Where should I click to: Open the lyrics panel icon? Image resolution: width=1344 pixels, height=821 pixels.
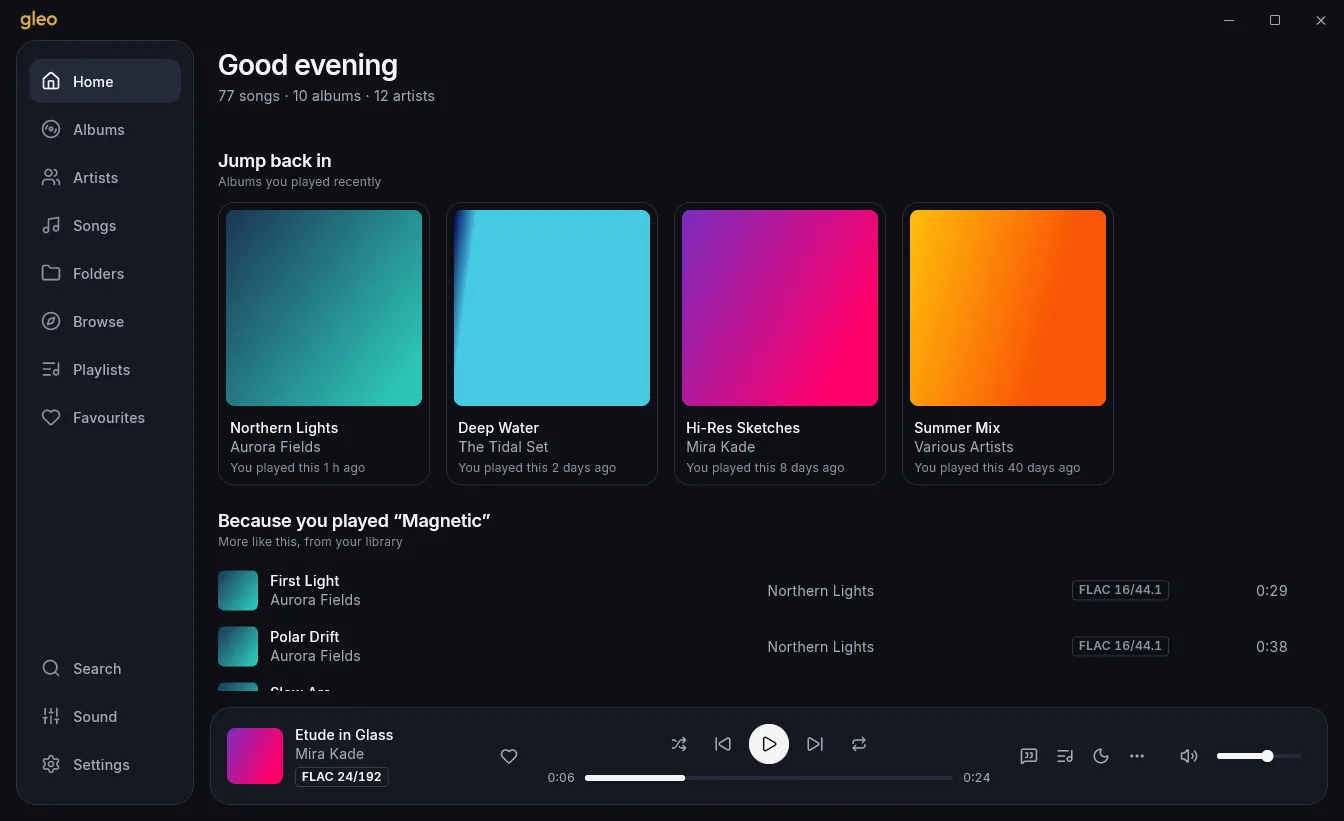pyautogui.click(x=1029, y=756)
